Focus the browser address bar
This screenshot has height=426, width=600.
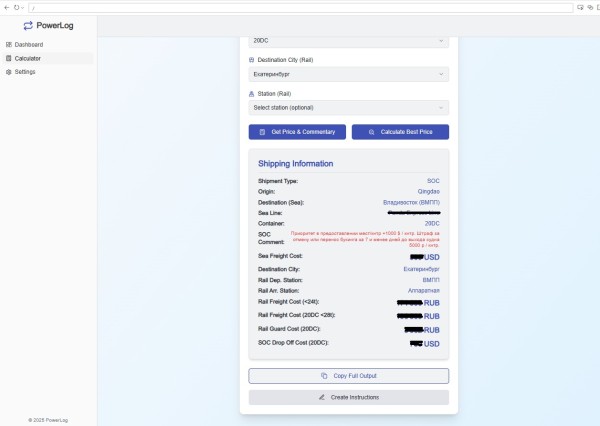pyautogui.click(x=301, y=8)
